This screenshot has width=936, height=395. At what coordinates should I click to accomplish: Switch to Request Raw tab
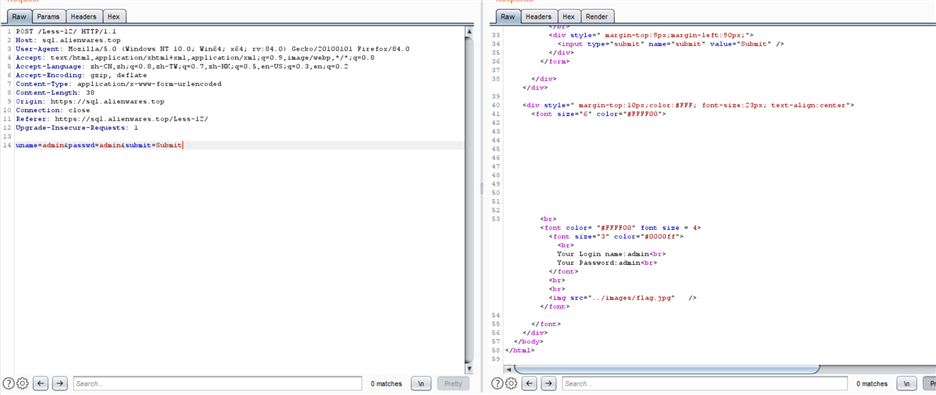[19, 17]
